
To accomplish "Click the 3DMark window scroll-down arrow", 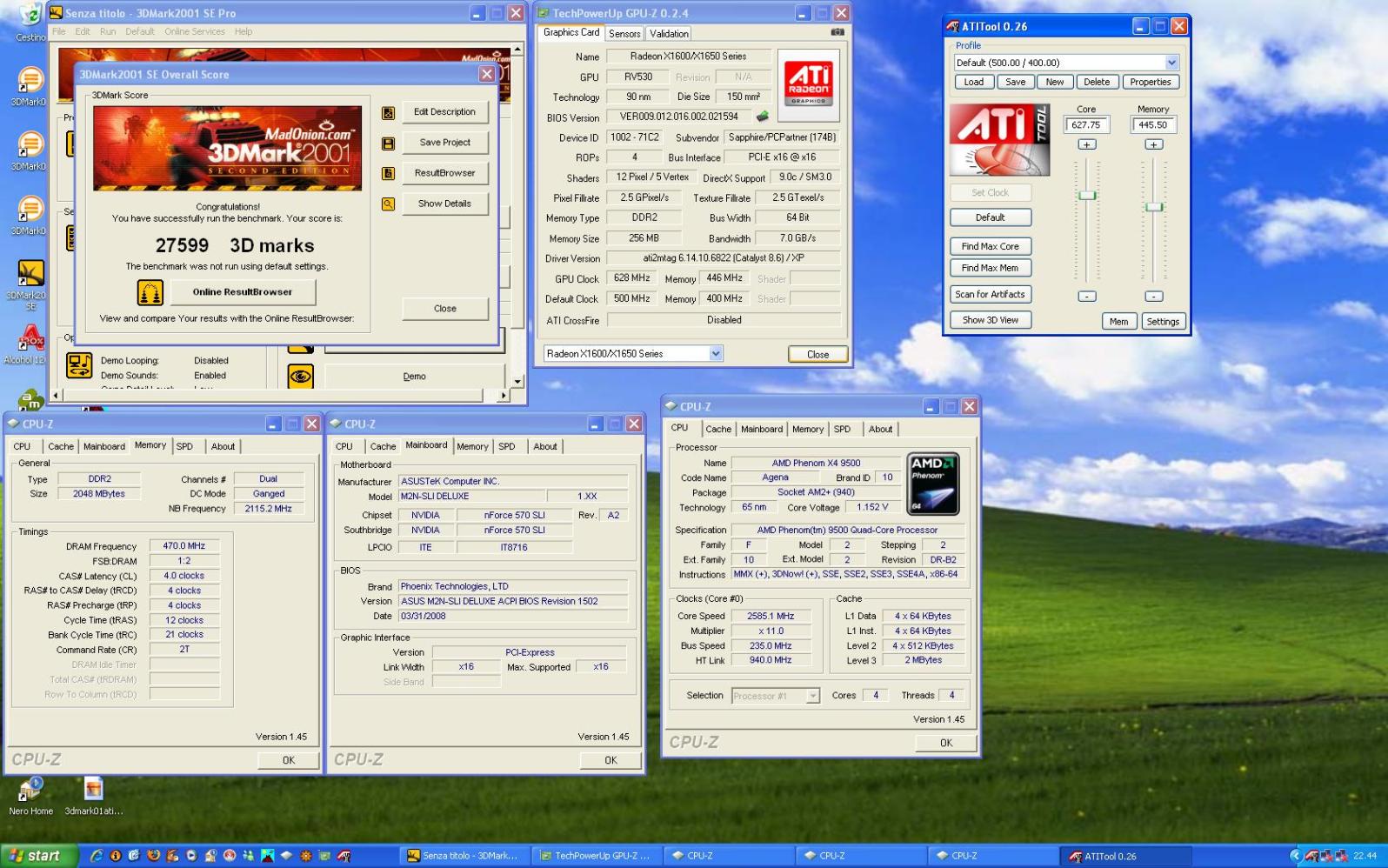I will pos(517,381).
